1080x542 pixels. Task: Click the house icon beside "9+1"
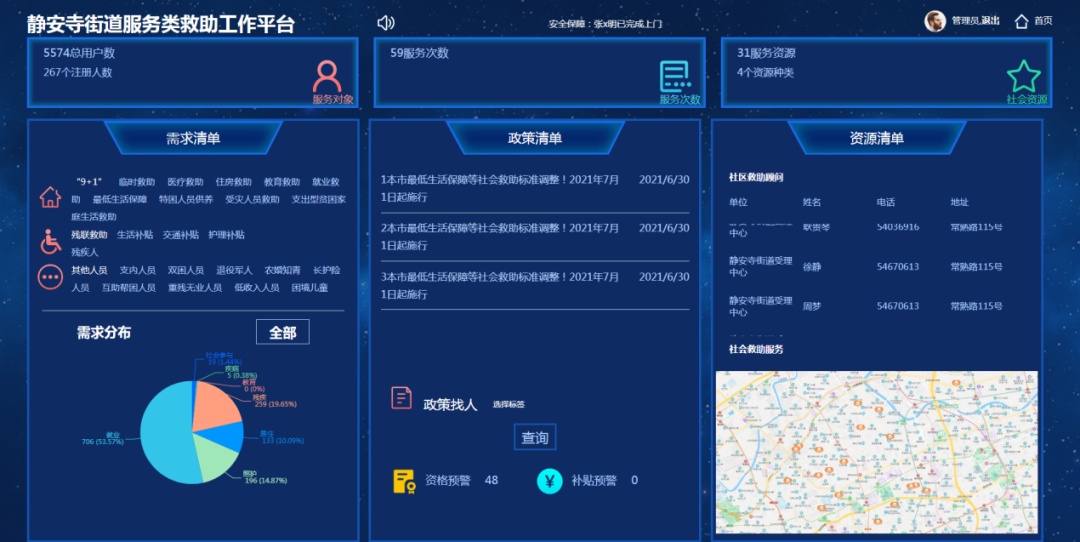point(50,197)
